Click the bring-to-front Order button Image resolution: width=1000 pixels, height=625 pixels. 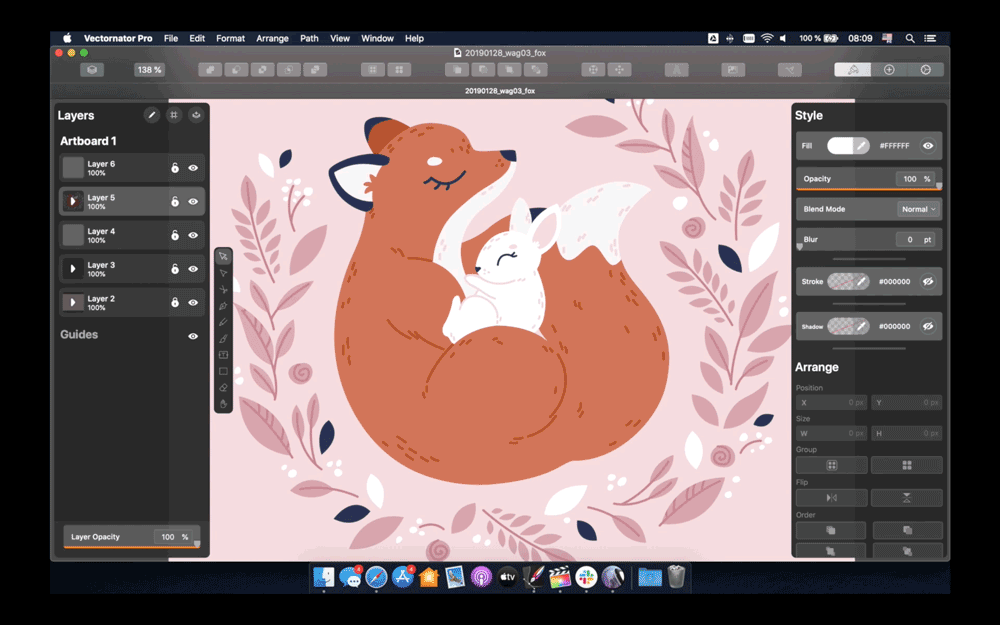[831, 530]
